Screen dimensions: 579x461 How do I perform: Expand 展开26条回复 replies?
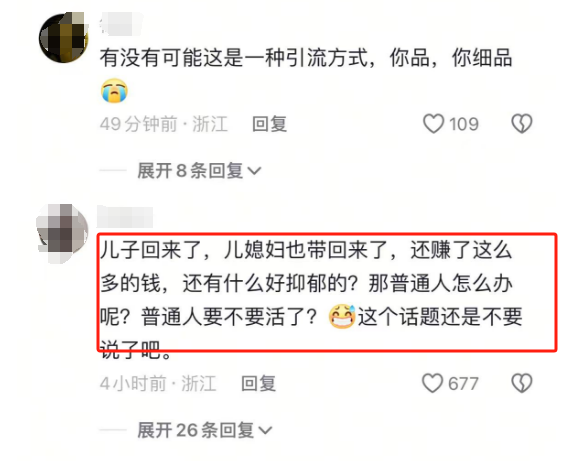[x=205, y=430]
